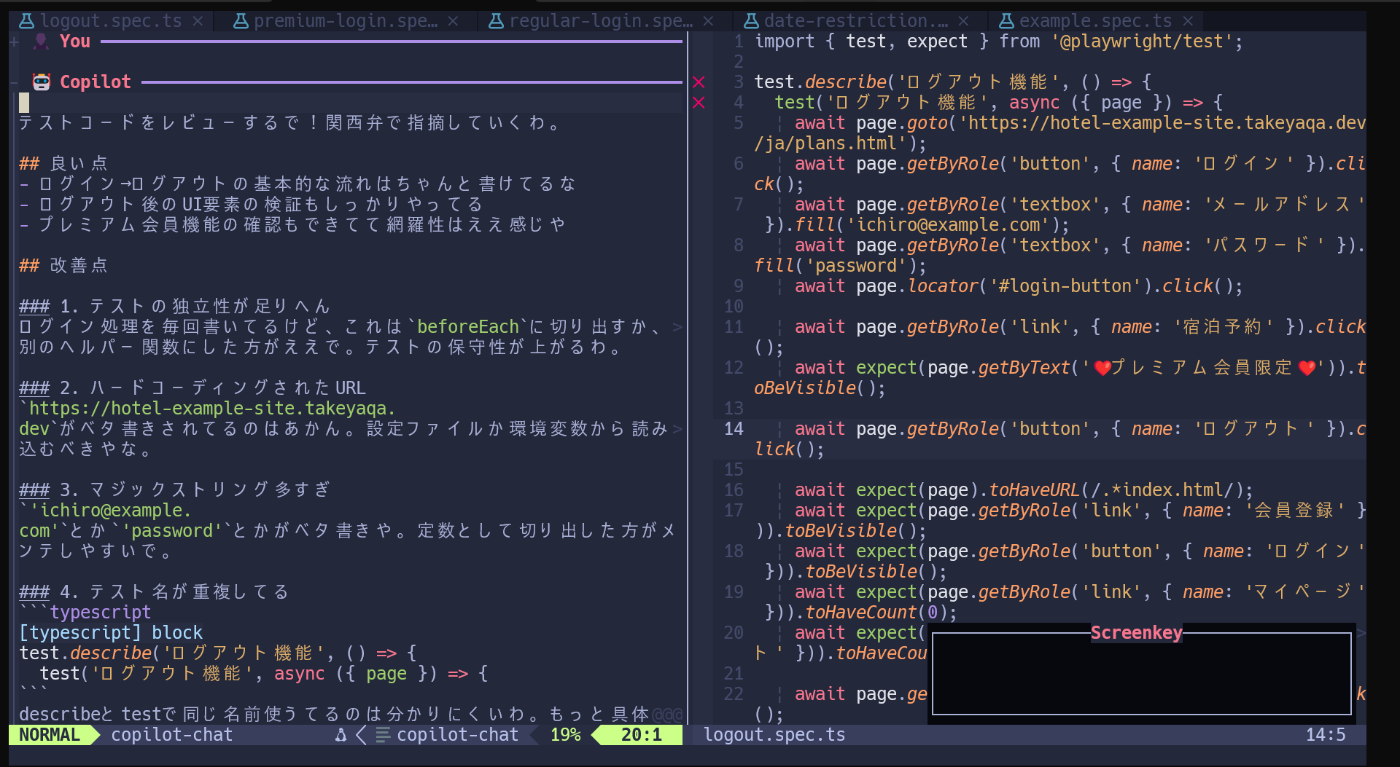Viewport: 1400px width, 767px height.
Task: Click the highlighted line number 14
Action: pos(734,429)
